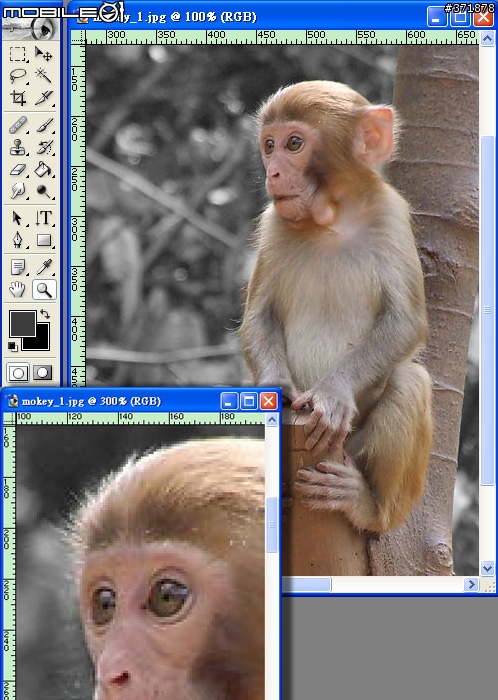Click the Adobe Online eye icon atop toolbox
498x700 pixels.
32,29
